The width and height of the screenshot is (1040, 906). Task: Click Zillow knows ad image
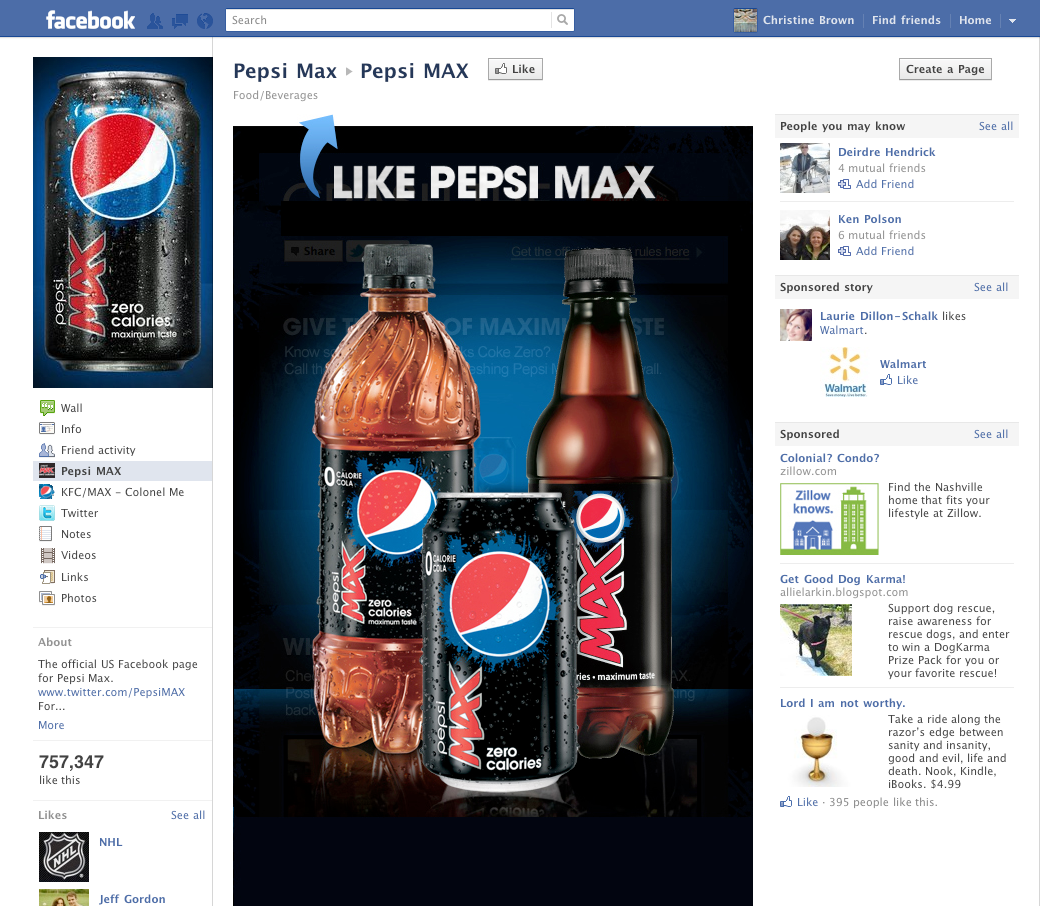click(829, 519)
